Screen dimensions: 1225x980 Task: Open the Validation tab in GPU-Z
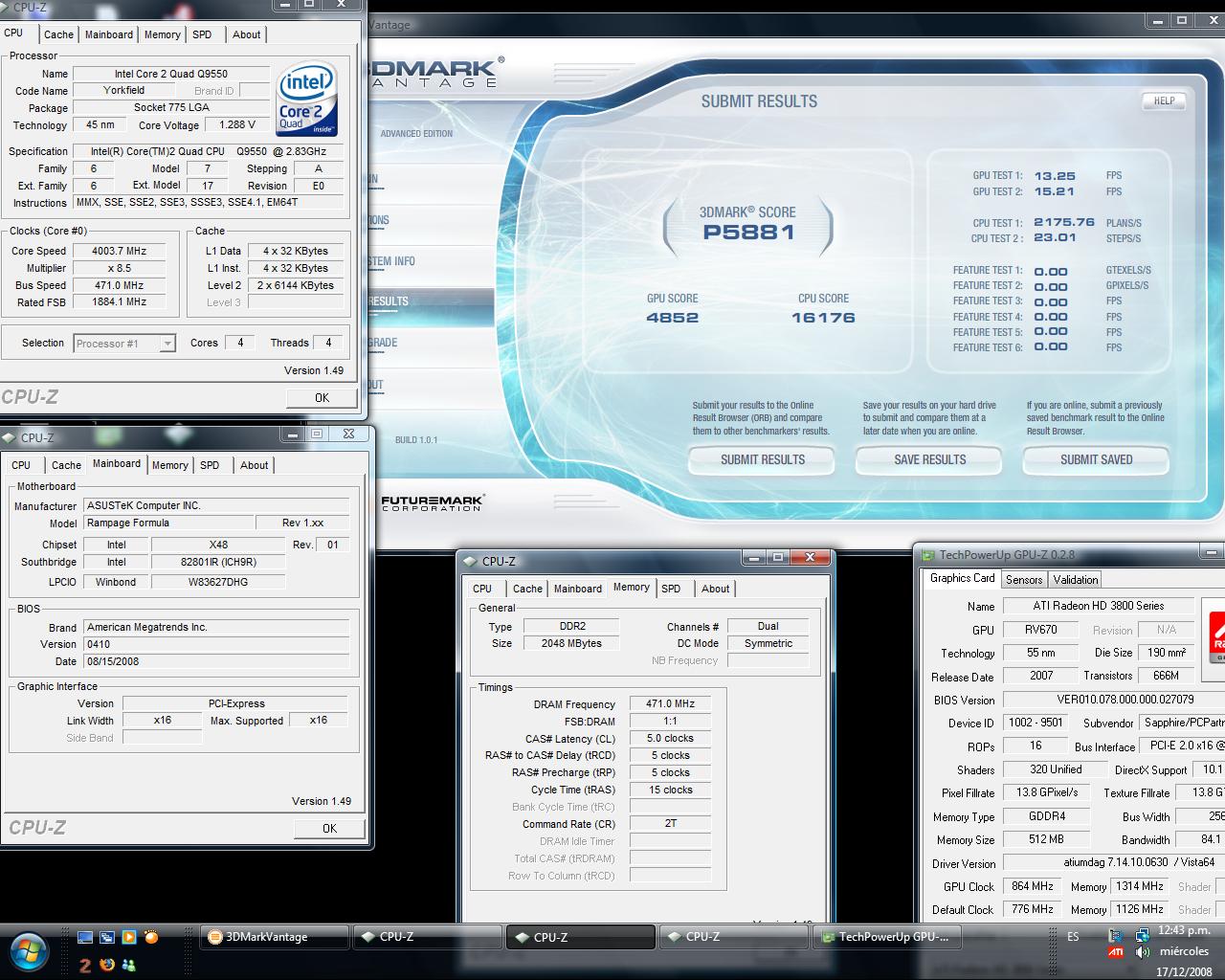coord(1076,580)
